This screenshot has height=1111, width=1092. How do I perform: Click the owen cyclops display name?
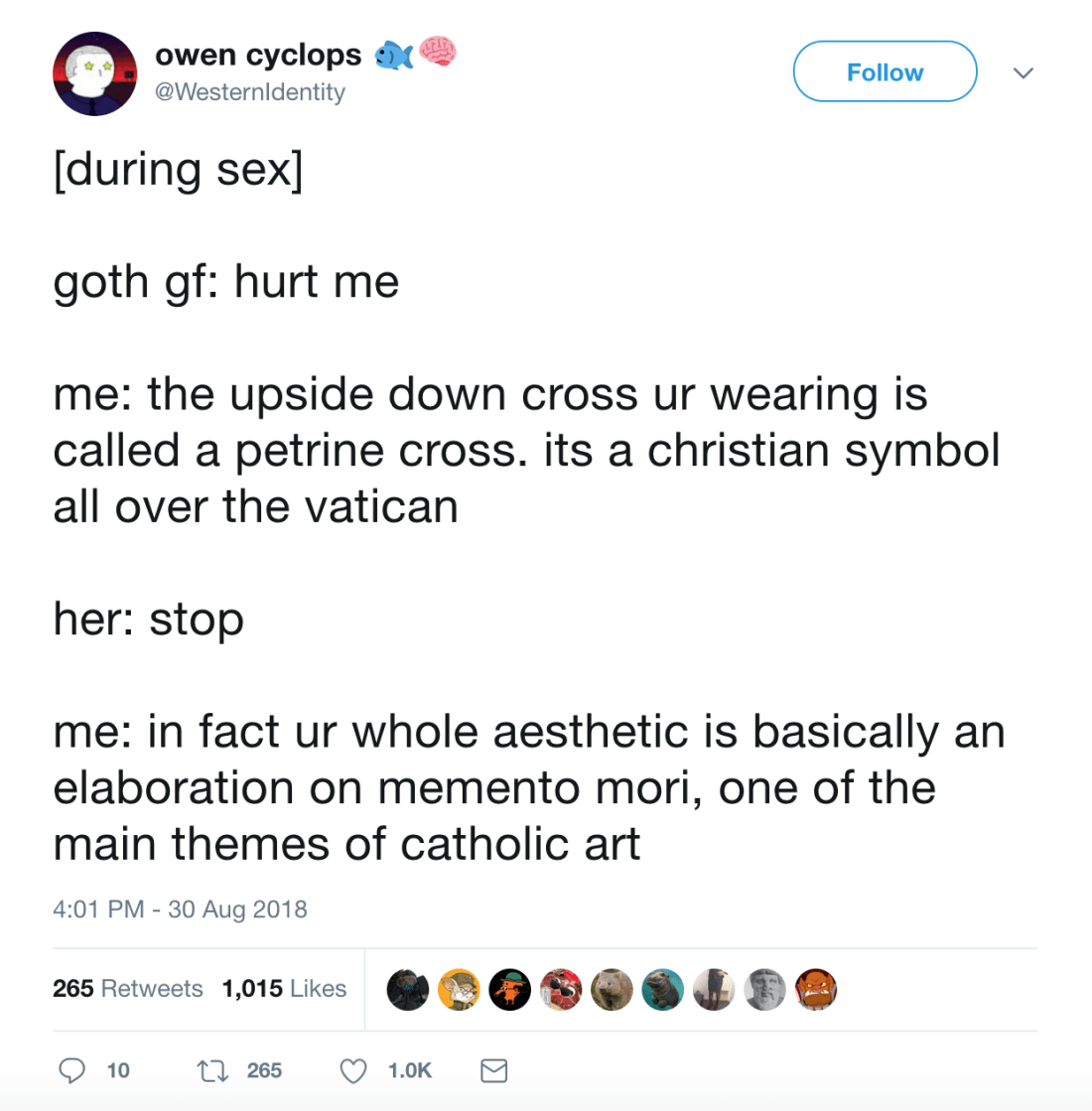(x=258, y=55)
